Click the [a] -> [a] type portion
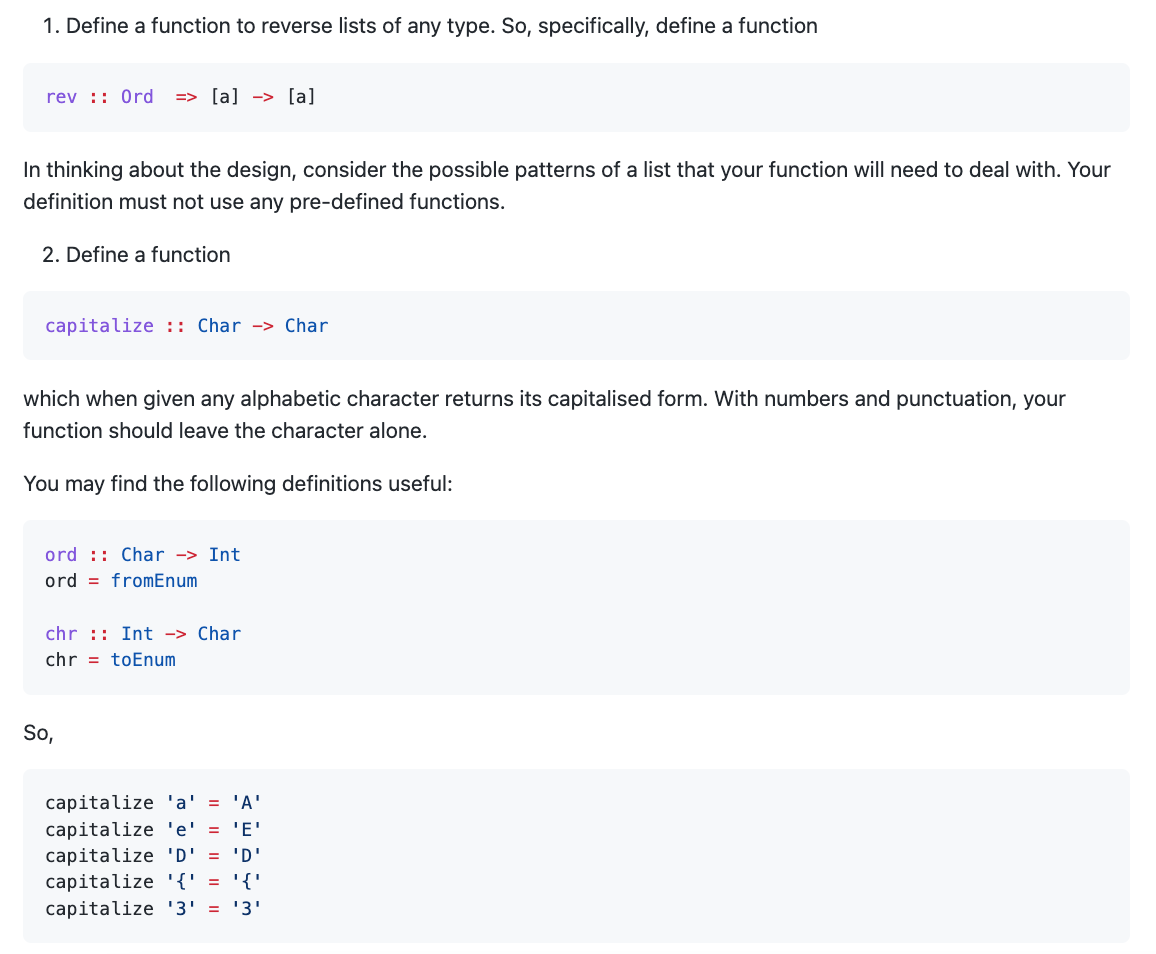The image size is (1156, 954). tap(263, 96)
